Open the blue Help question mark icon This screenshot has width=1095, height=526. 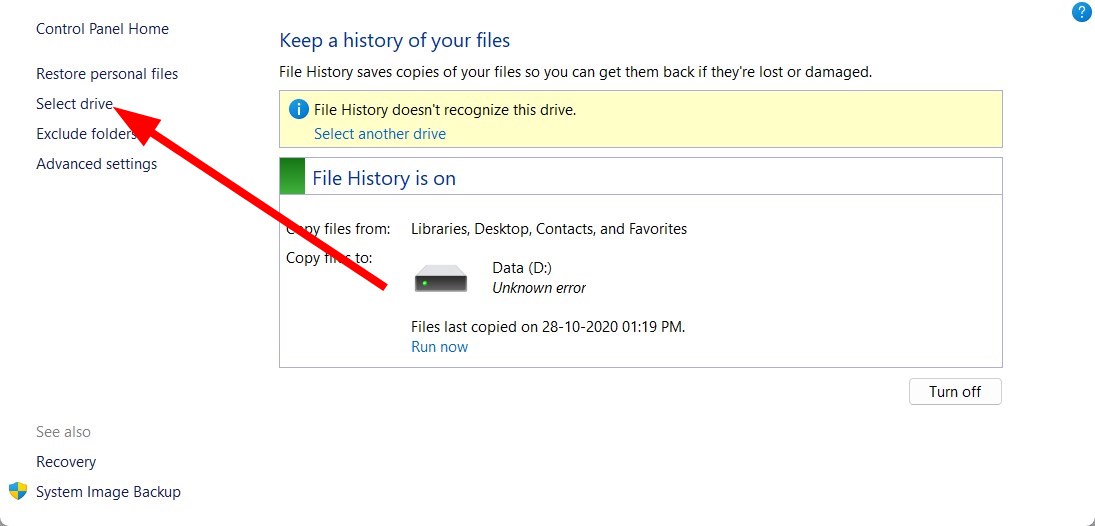click(x=1081, y=13)
